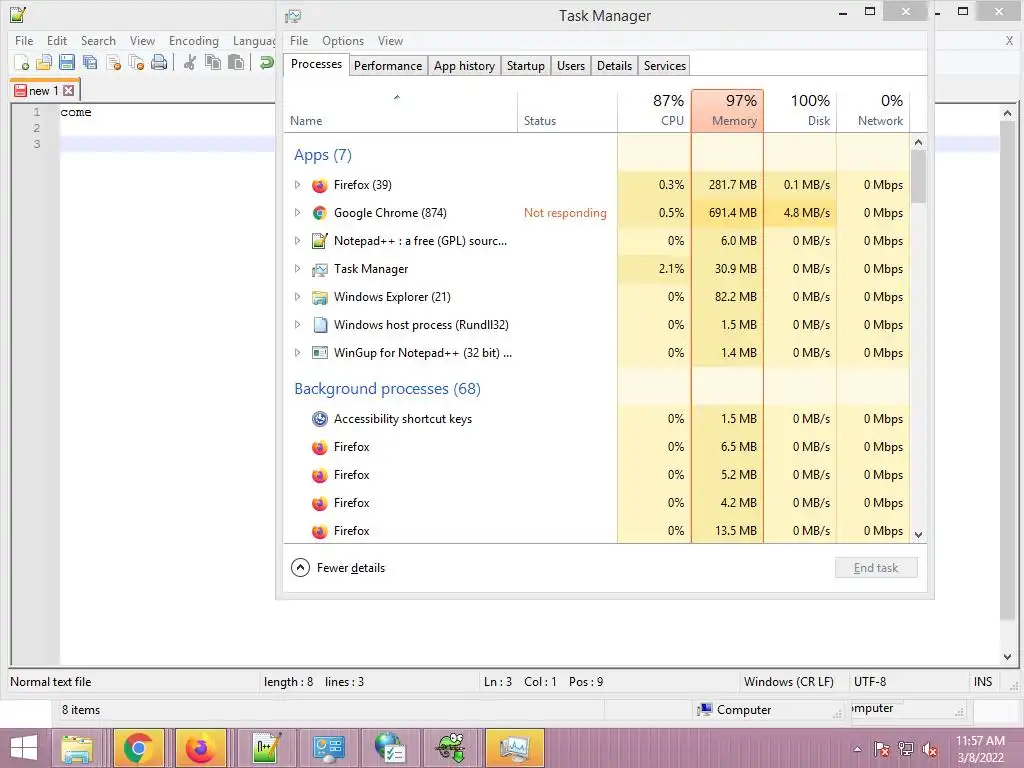The image size is (1024, 768).
Task: Select the Firefox (39) app icon in Task Manager
Action: [x=319, y=185]
